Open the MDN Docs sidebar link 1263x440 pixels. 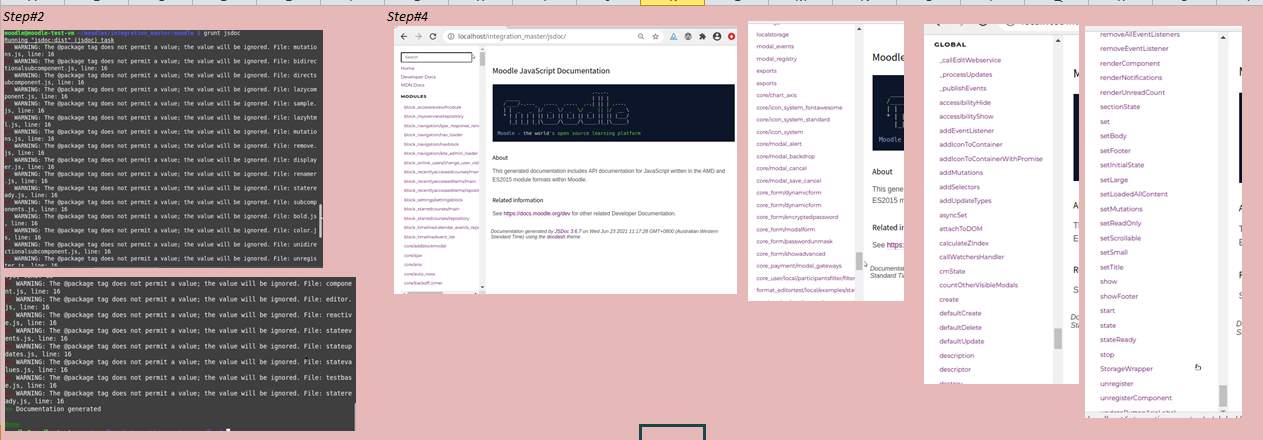click(x=412, y=85)
